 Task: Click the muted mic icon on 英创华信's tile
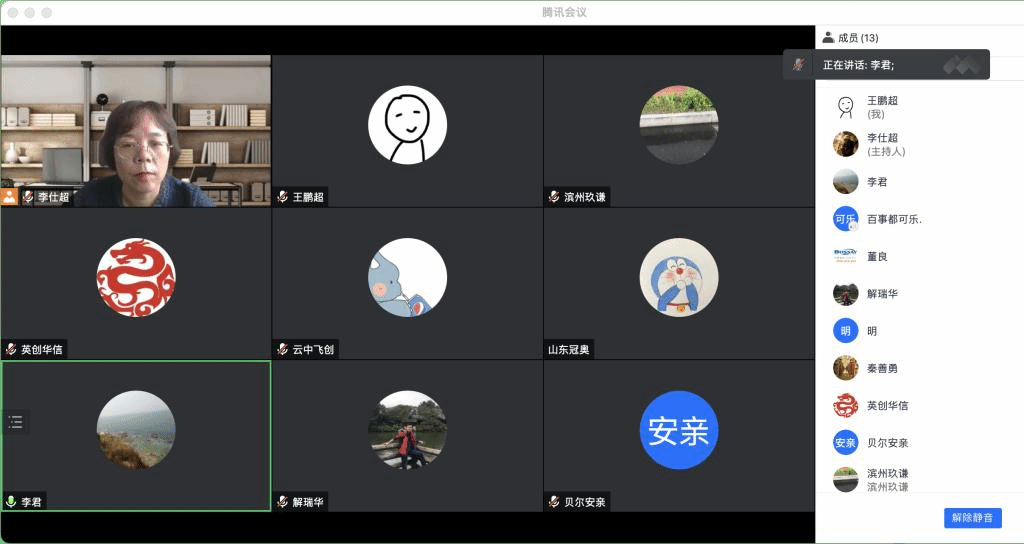[x=11, y=350]
